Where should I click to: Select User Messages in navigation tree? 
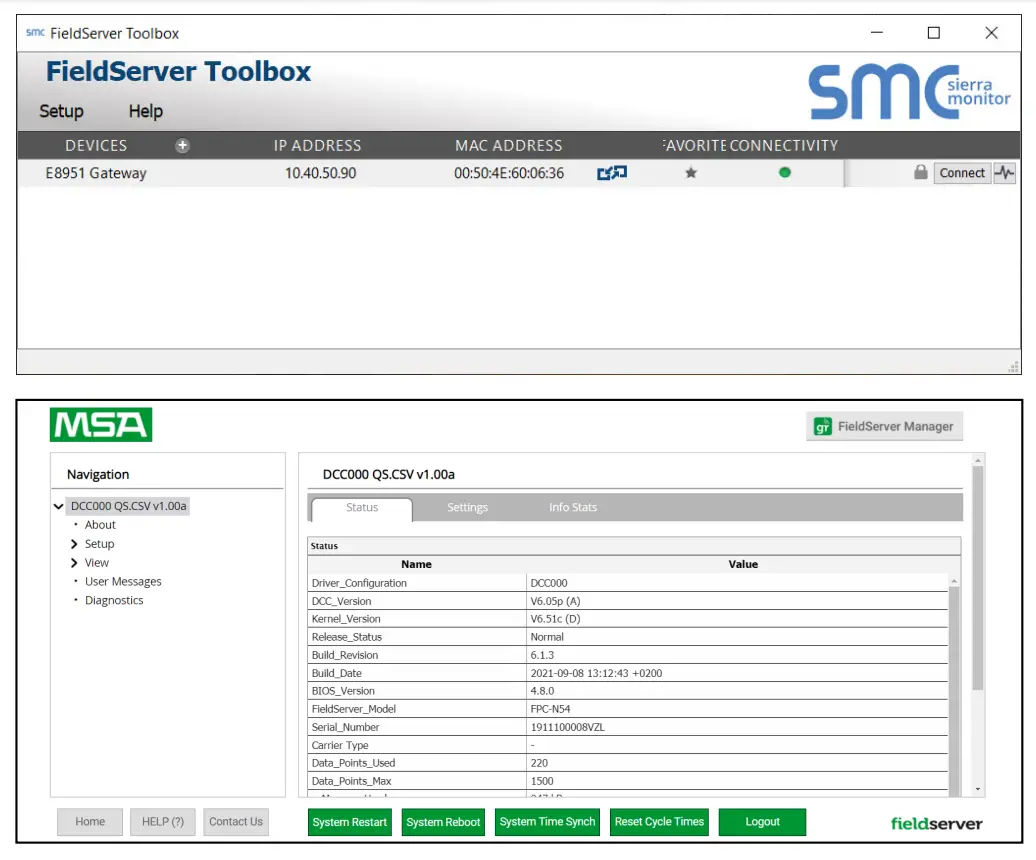pyautogui.click(x=123, y=581)
